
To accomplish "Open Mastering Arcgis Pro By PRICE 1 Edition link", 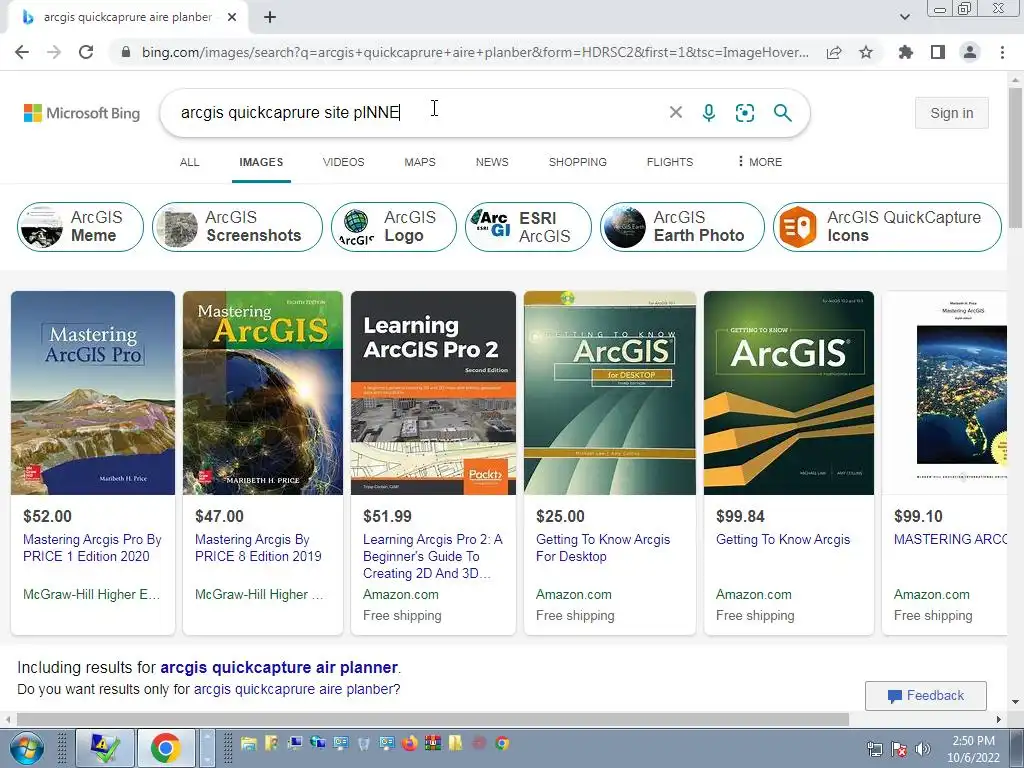I will click(92, 548).
